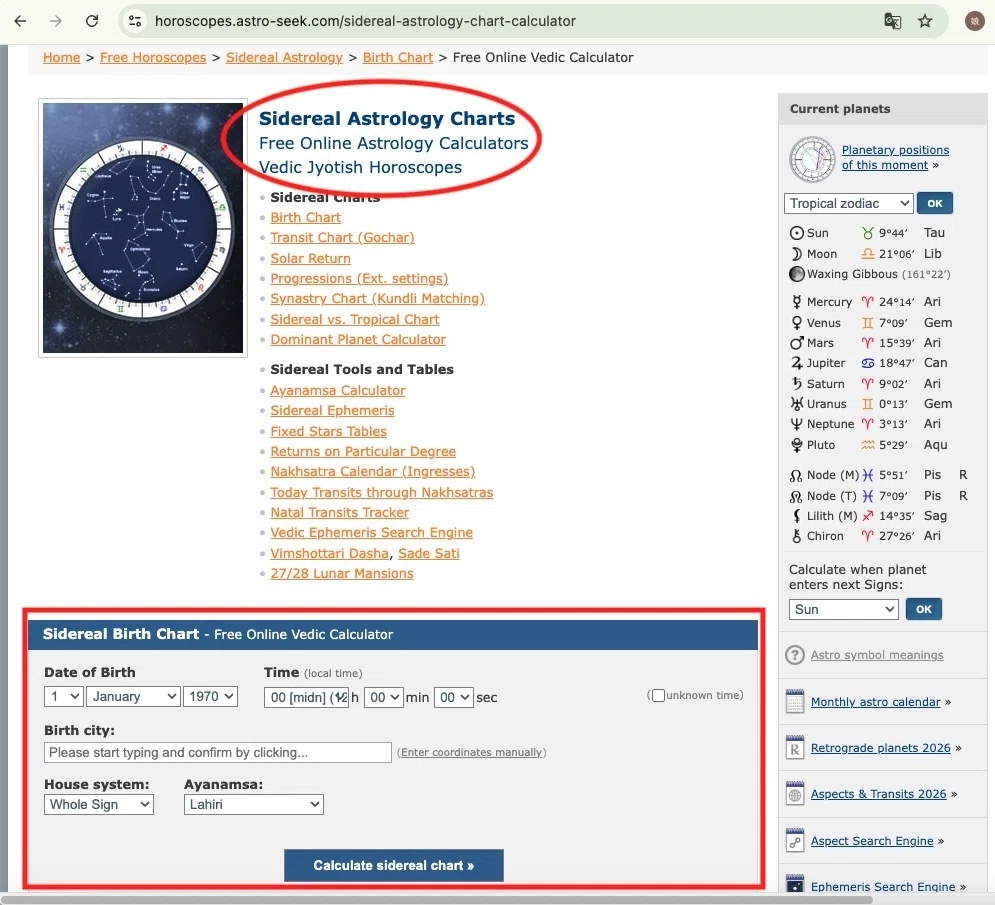Open 27/28 Lunar Mansions link
This screenshot has height=905, width=995.
click(341, 574)
